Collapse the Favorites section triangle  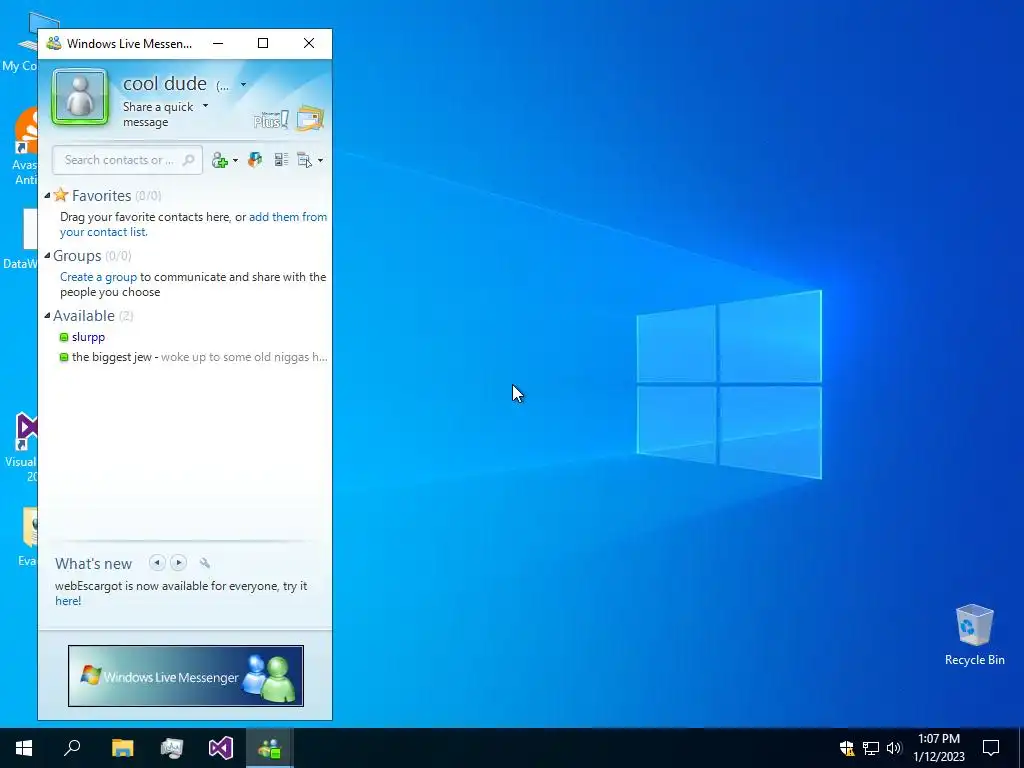click(x=47, y=195)
